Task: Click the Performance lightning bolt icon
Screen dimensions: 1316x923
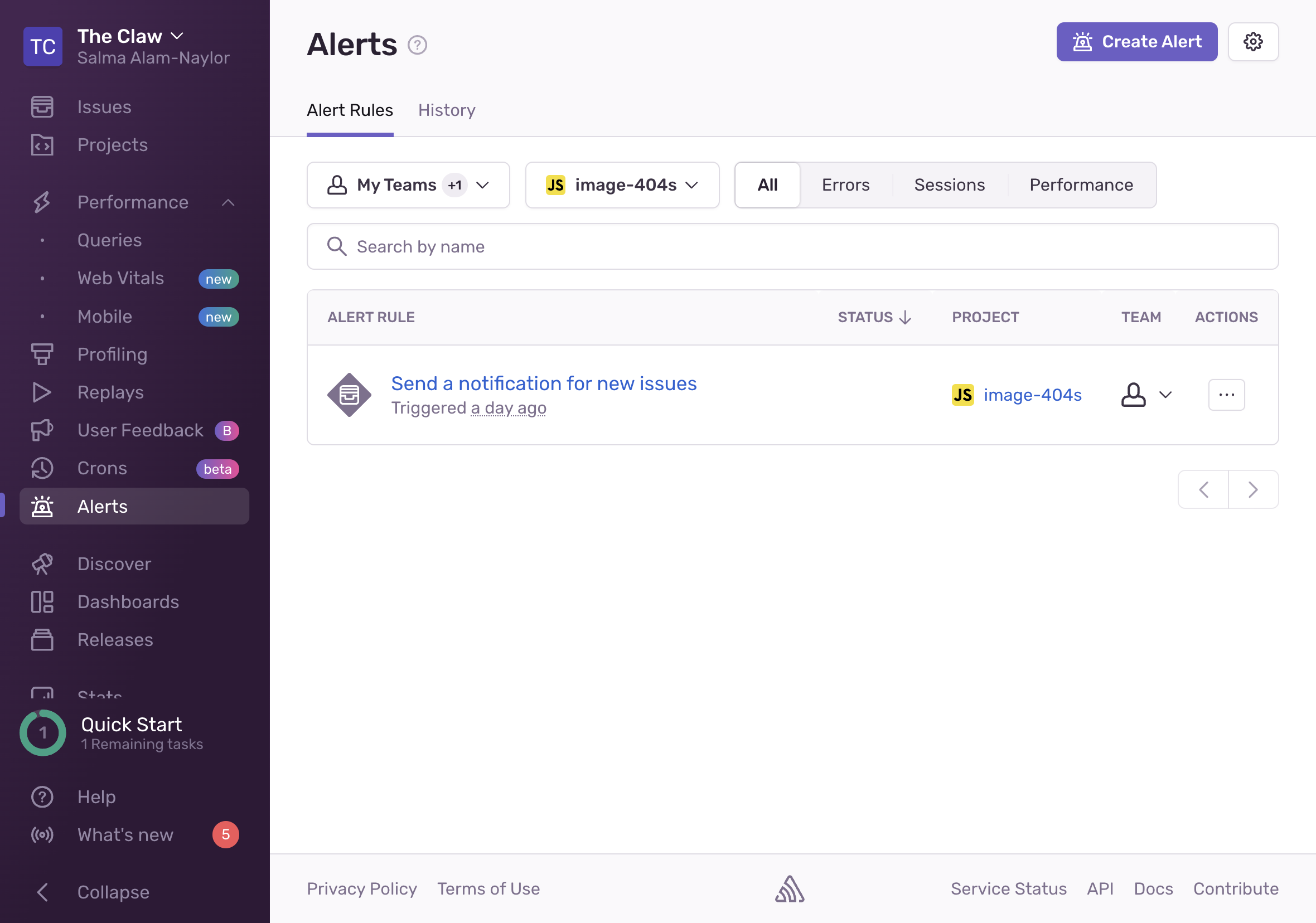Action: pos(41,202)
